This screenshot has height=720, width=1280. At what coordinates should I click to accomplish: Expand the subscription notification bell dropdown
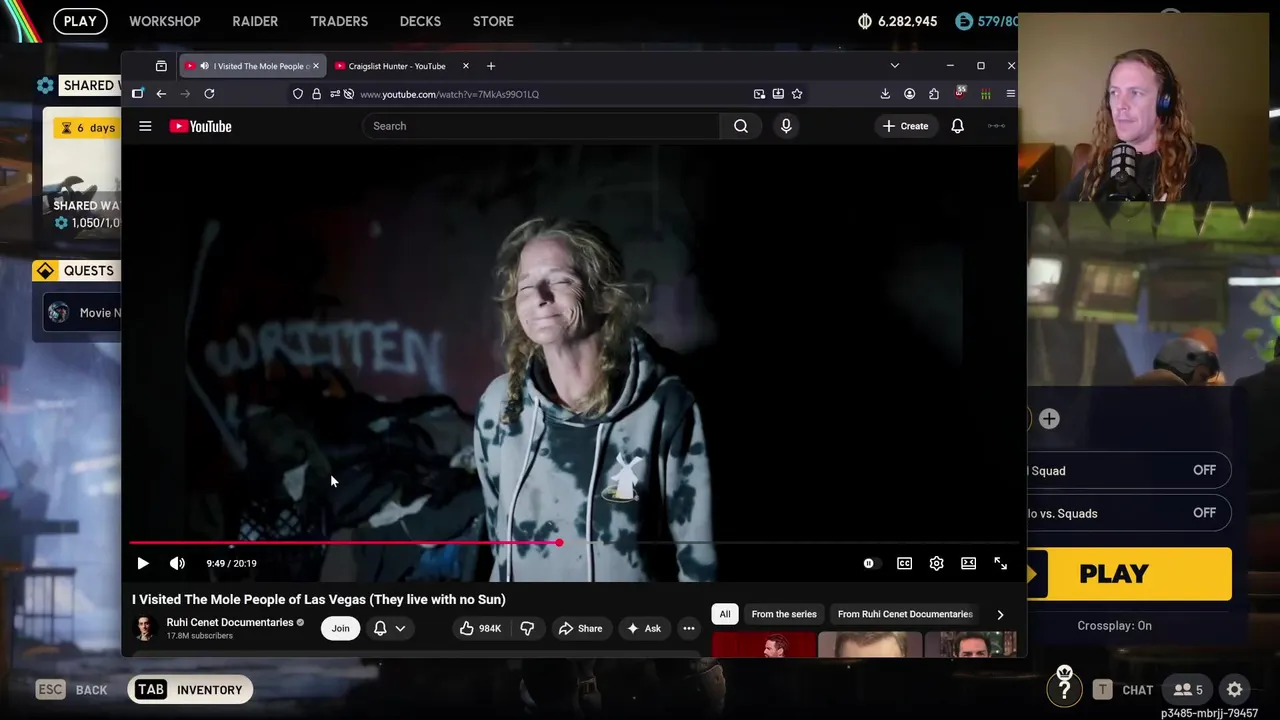[388, 628]
